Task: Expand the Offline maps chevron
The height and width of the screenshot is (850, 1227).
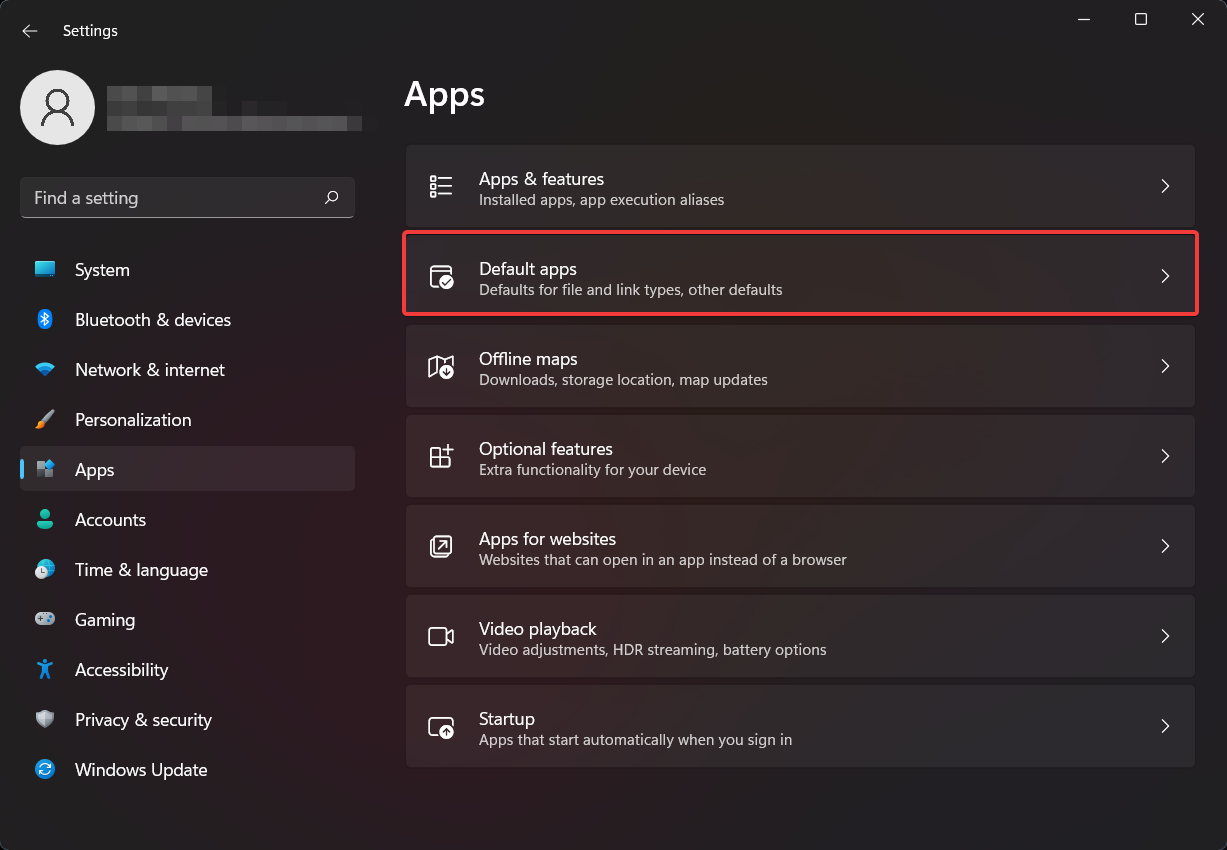Action: (1165, 366)
